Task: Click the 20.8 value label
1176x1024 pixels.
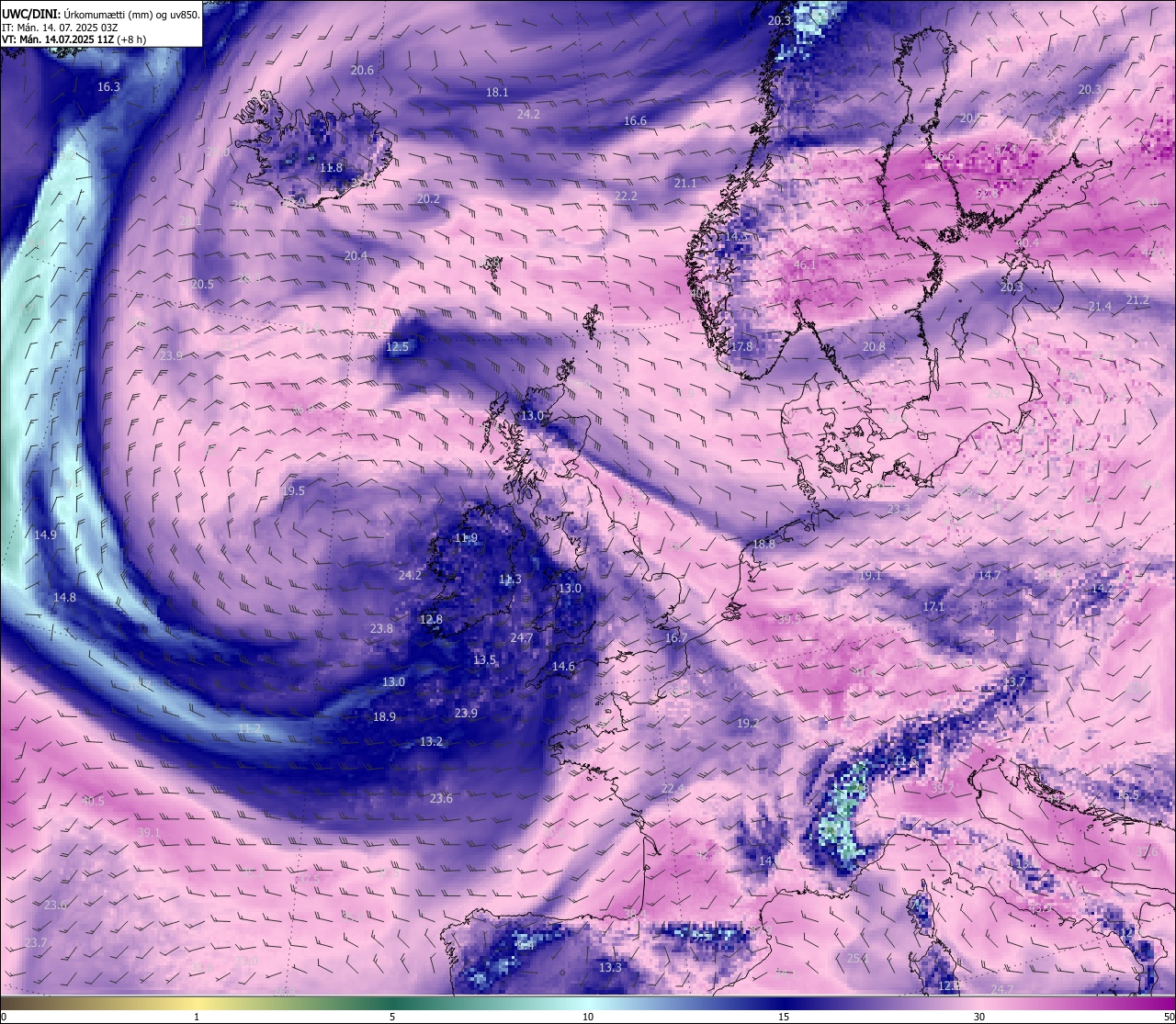Action: (x=874, y=346)
